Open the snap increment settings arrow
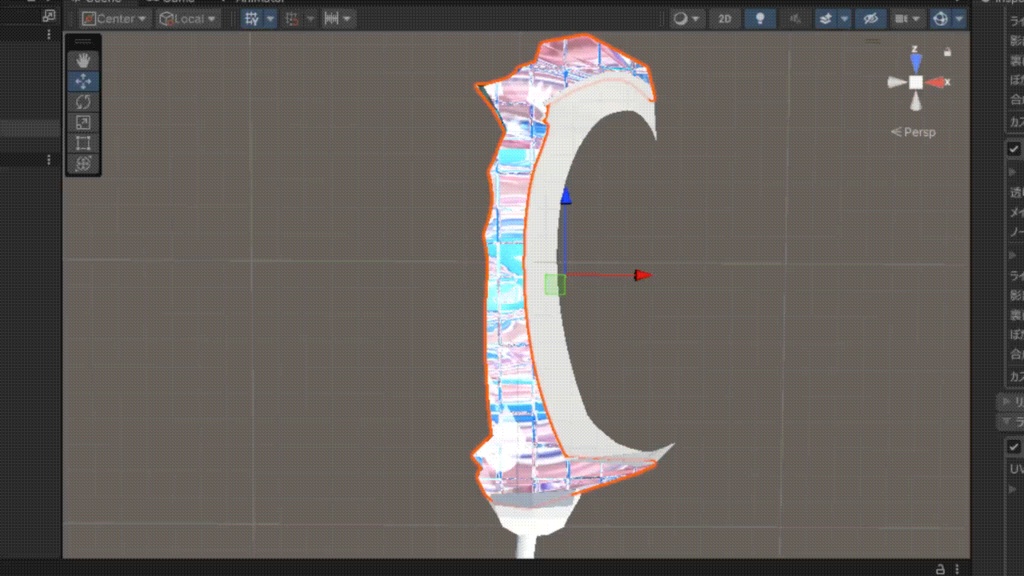Image resolution: width=1024 pixels, height=576 pixels. (x=347, y=19)
